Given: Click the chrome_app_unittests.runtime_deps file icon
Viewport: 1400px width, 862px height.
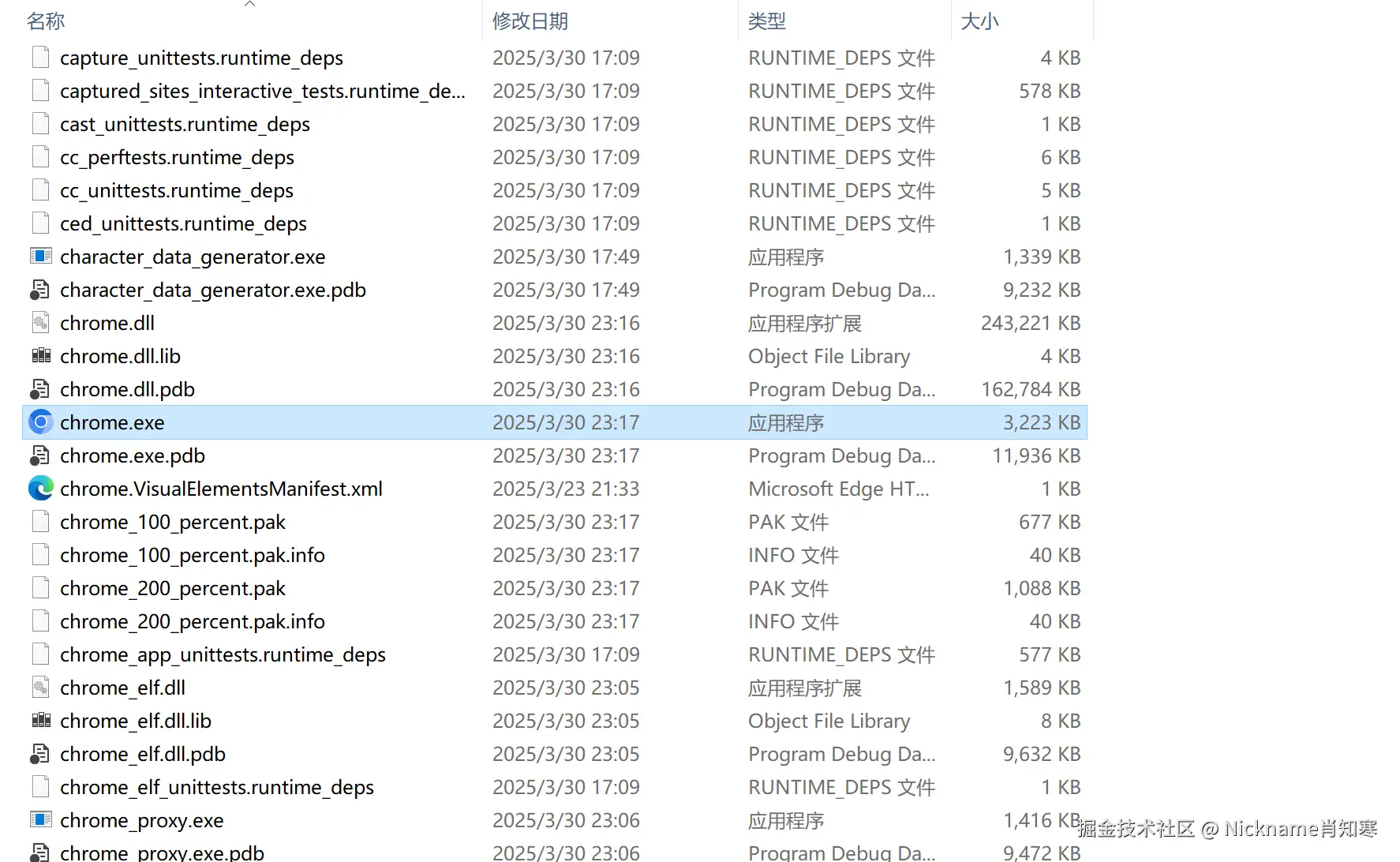Looking at the screenshot, I should [40, 654].
